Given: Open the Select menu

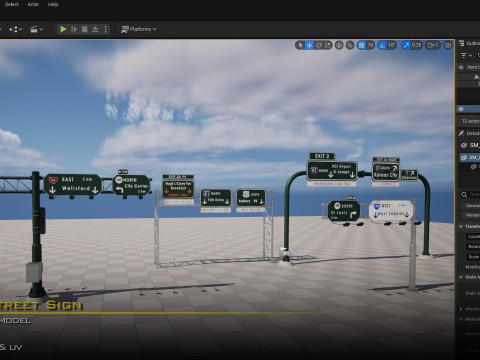Looking at the screenshot, I should (x=12, y=4).
